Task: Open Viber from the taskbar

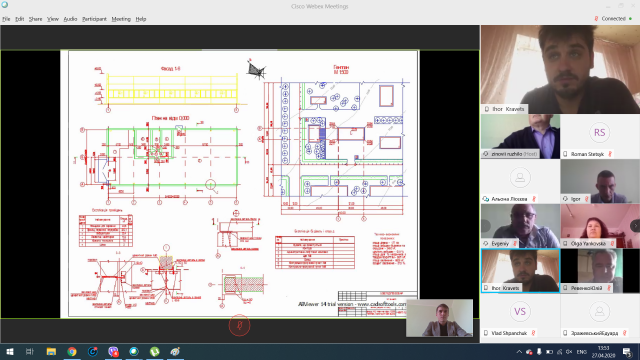Action: click(x=113, y=351)
